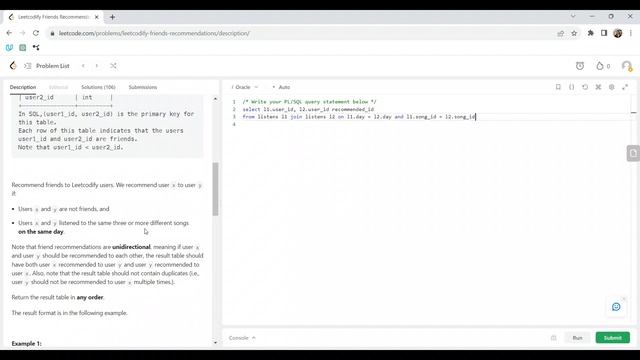This screenshot has width=640, height=360.
Task: Open Chrome profile avatar
Action: point(618,33)
